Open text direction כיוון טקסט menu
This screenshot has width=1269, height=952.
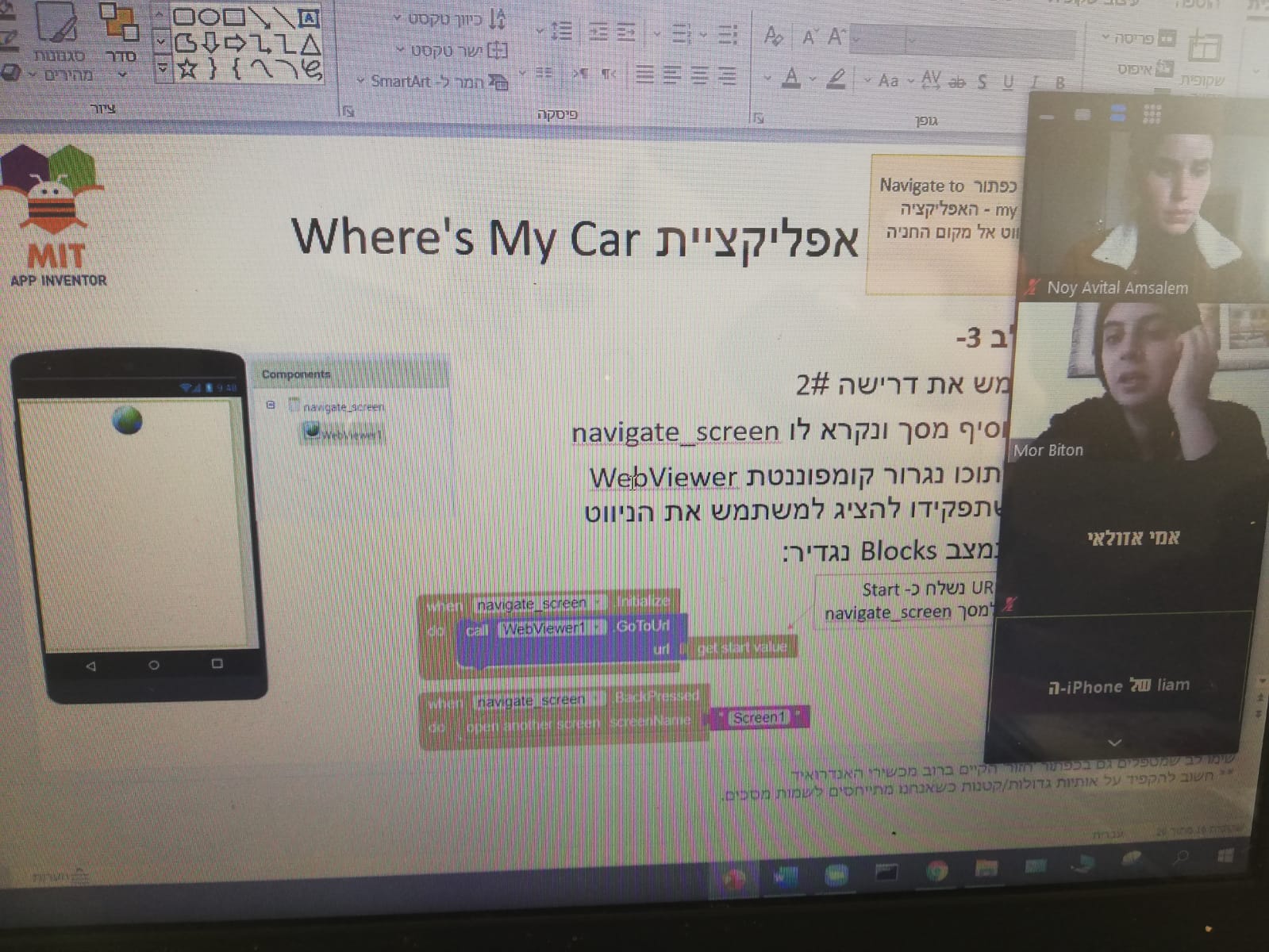(450, 19)
